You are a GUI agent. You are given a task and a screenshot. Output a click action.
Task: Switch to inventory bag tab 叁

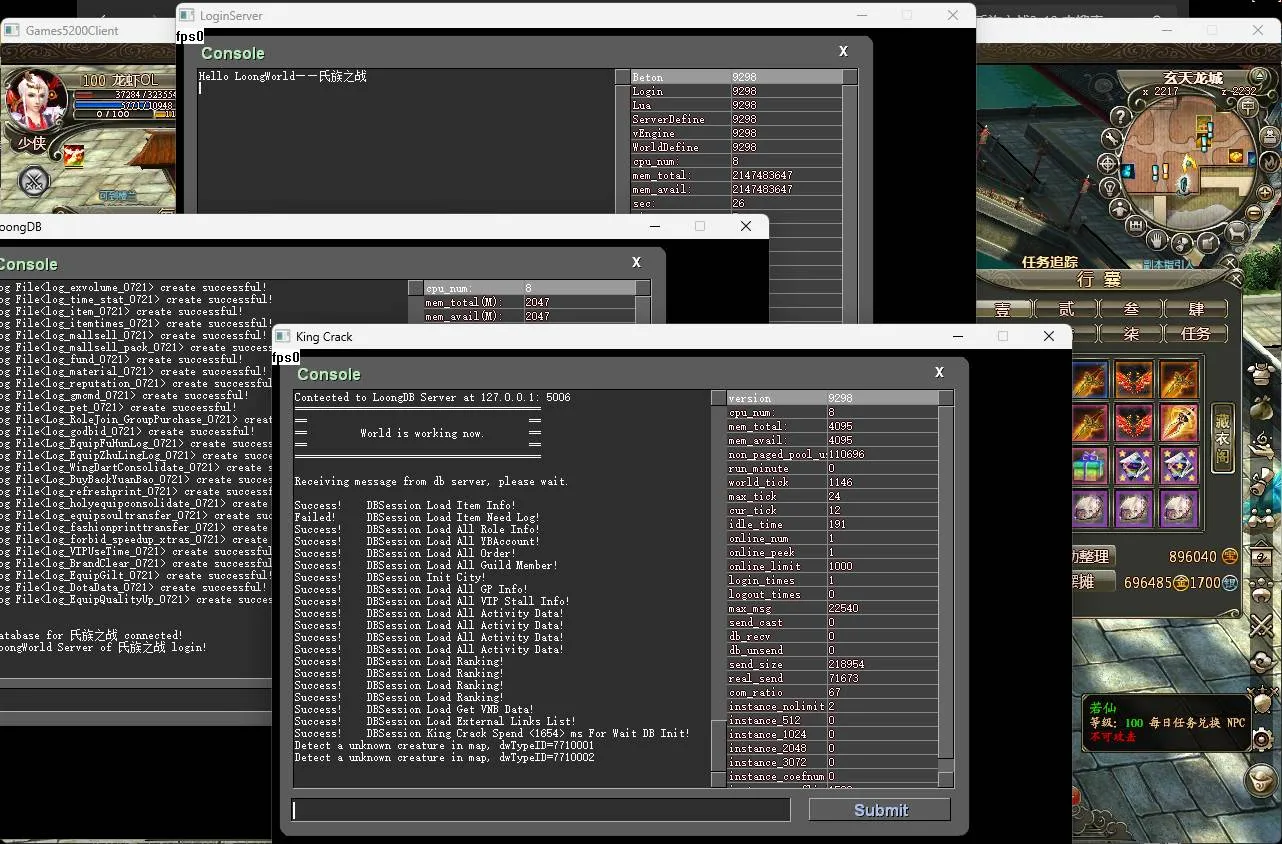1131,309
